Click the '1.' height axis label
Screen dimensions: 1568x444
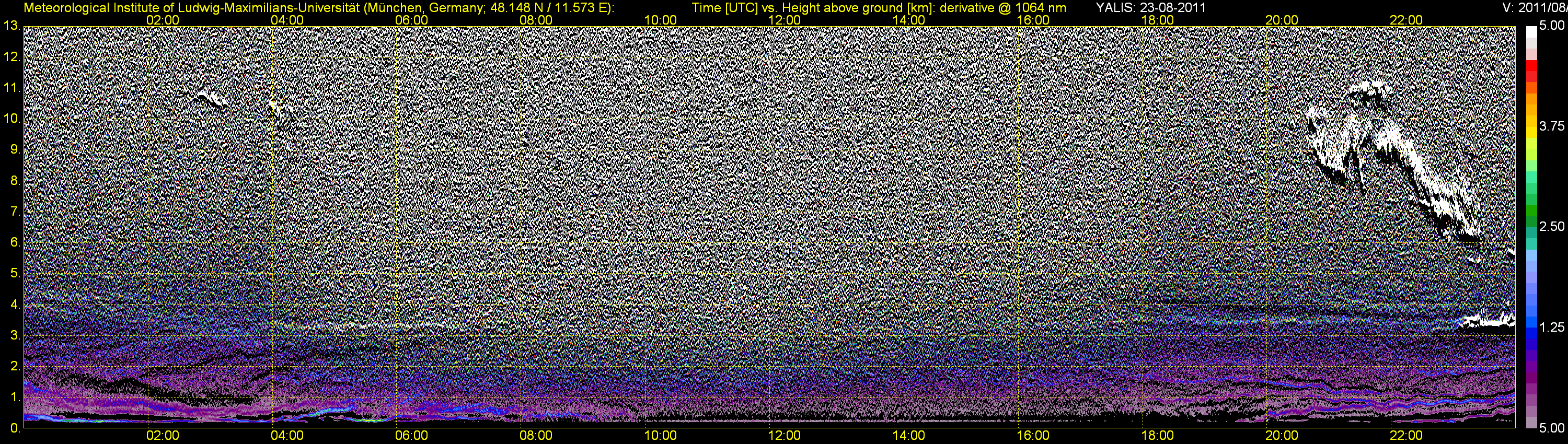click(15, 397)
